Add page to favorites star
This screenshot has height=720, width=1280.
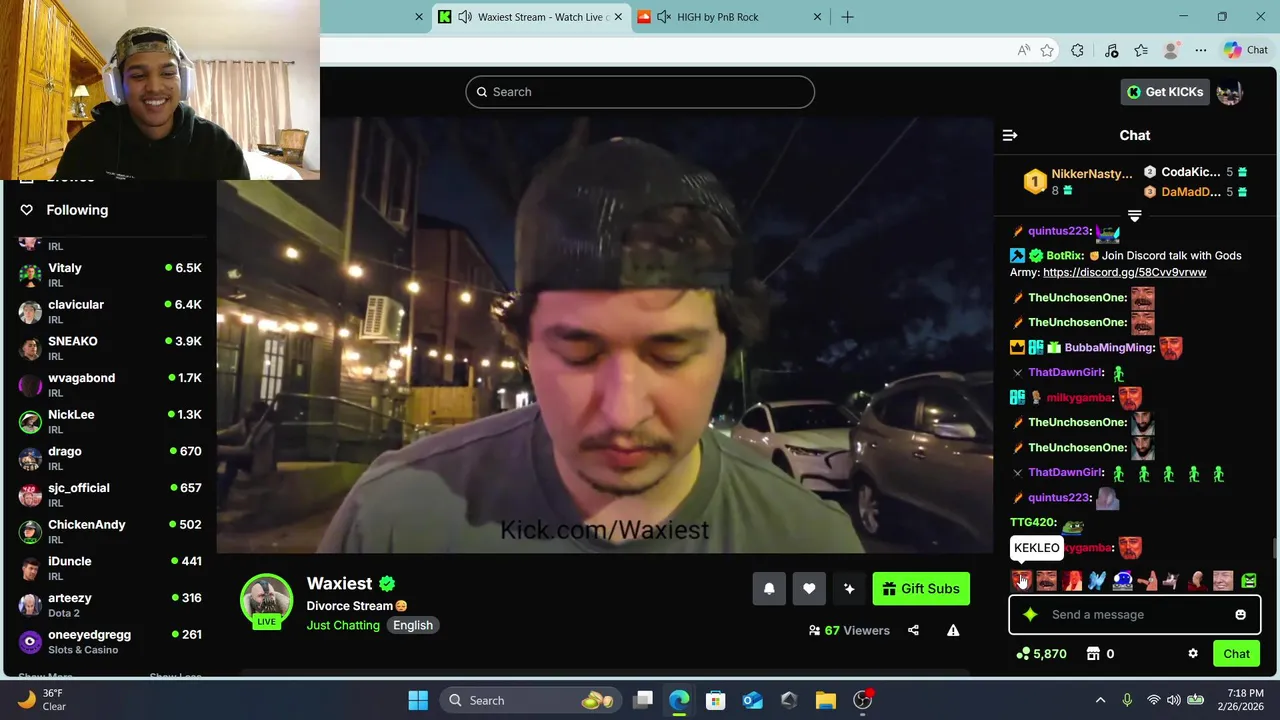(x=1047, y=50)
